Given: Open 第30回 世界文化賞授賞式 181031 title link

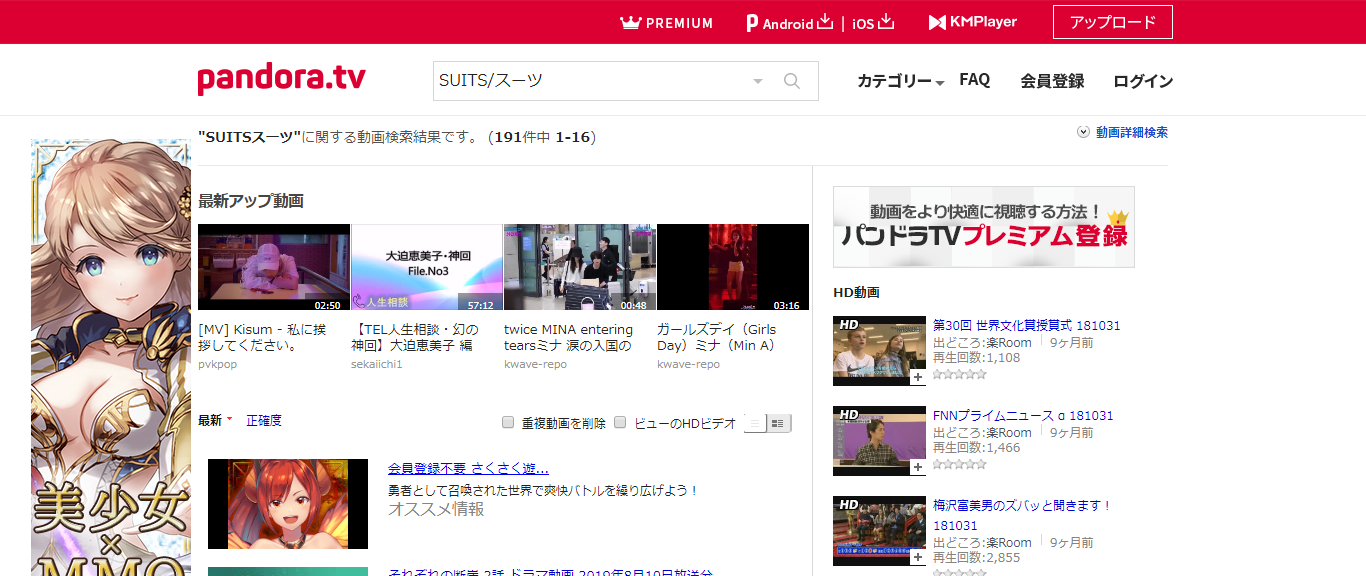Looking at the screenshot, I should pyautogui.click(x=1027, y=325).
